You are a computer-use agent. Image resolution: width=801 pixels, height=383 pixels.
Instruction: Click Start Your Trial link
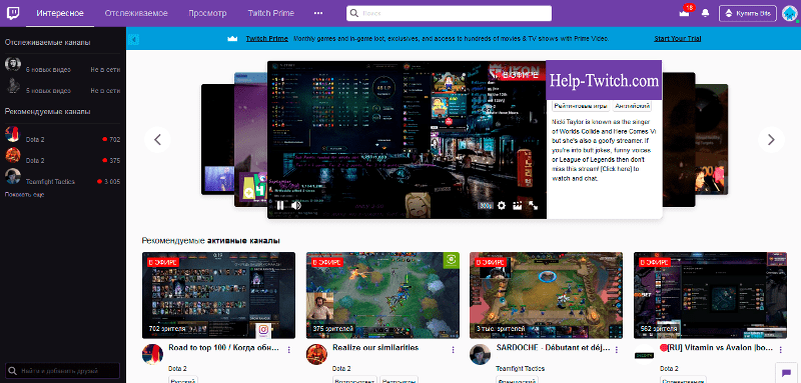click(677, 38)
